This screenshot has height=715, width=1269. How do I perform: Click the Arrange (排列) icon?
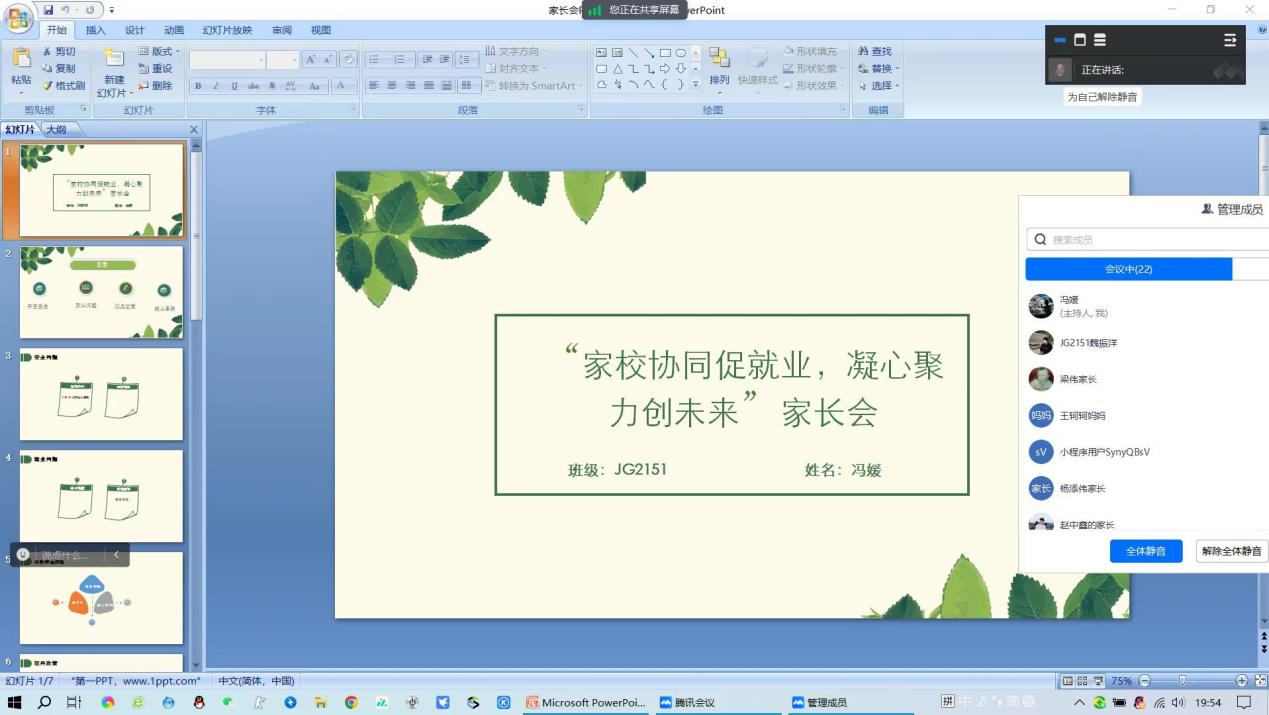click(x=719, y=60)
